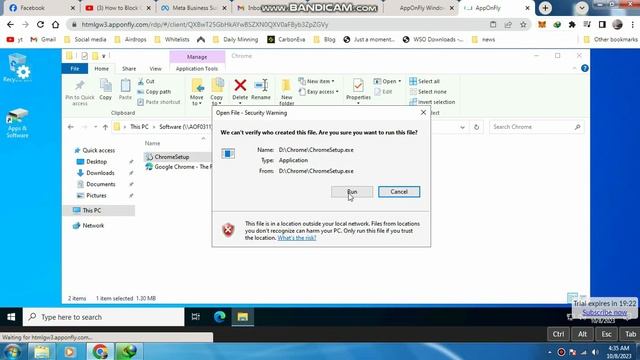Click Cut in the Clipboard group
640x360 pixels.
(x=146, y=81)
